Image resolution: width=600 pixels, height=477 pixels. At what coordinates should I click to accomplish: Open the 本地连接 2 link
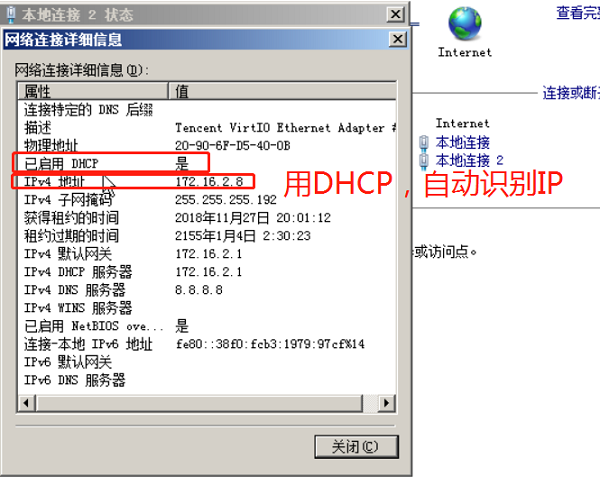(x=470, y=160)
